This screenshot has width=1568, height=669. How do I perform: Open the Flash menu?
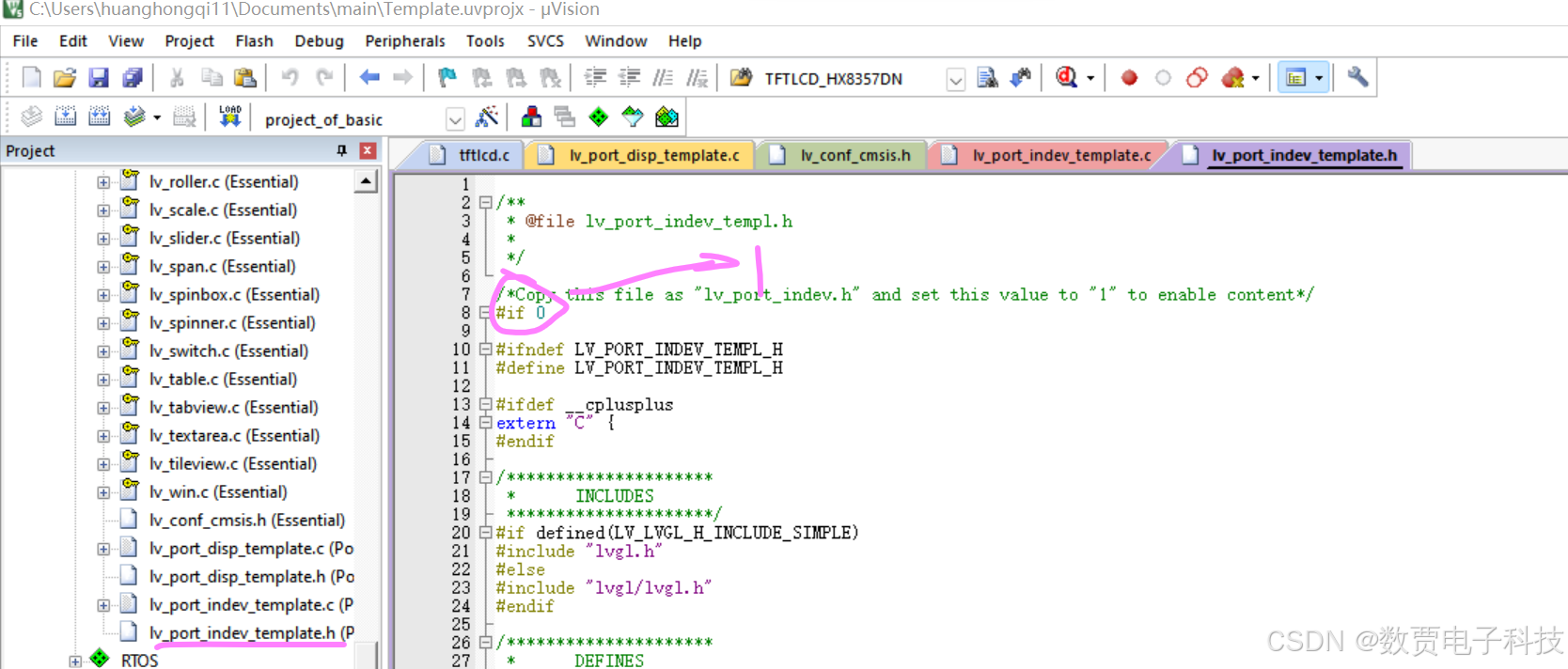tap(254, 41)
